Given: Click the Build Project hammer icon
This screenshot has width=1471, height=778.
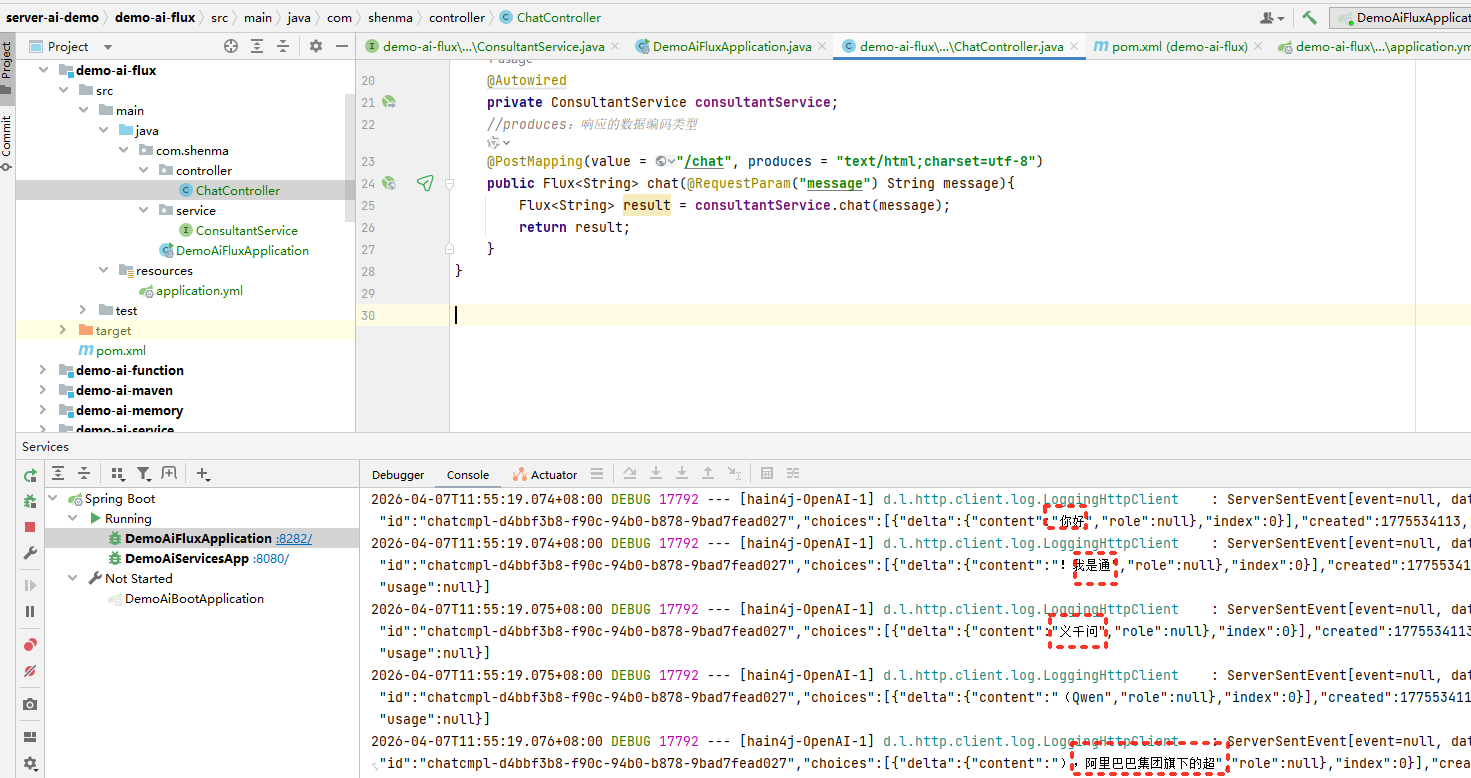Looking at the screenshot, I should [x=1309, y=18].
